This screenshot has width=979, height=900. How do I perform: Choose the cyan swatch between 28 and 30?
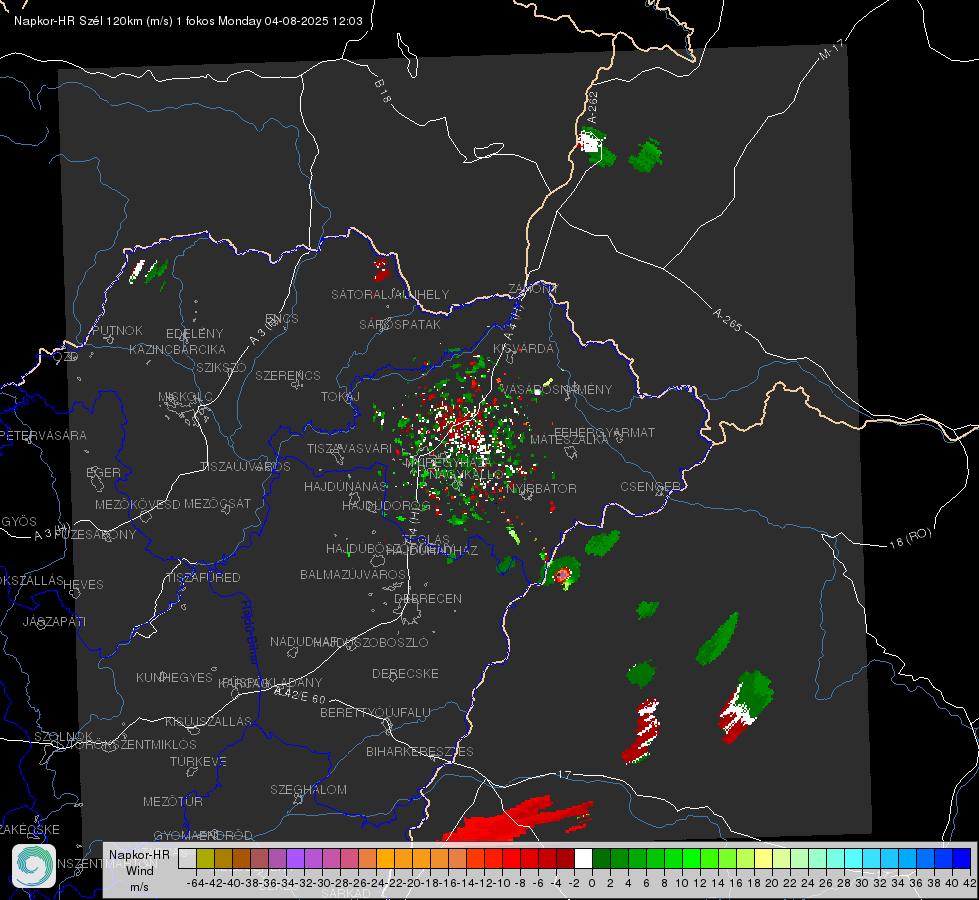pyautogui.click(x=854, y=859)
